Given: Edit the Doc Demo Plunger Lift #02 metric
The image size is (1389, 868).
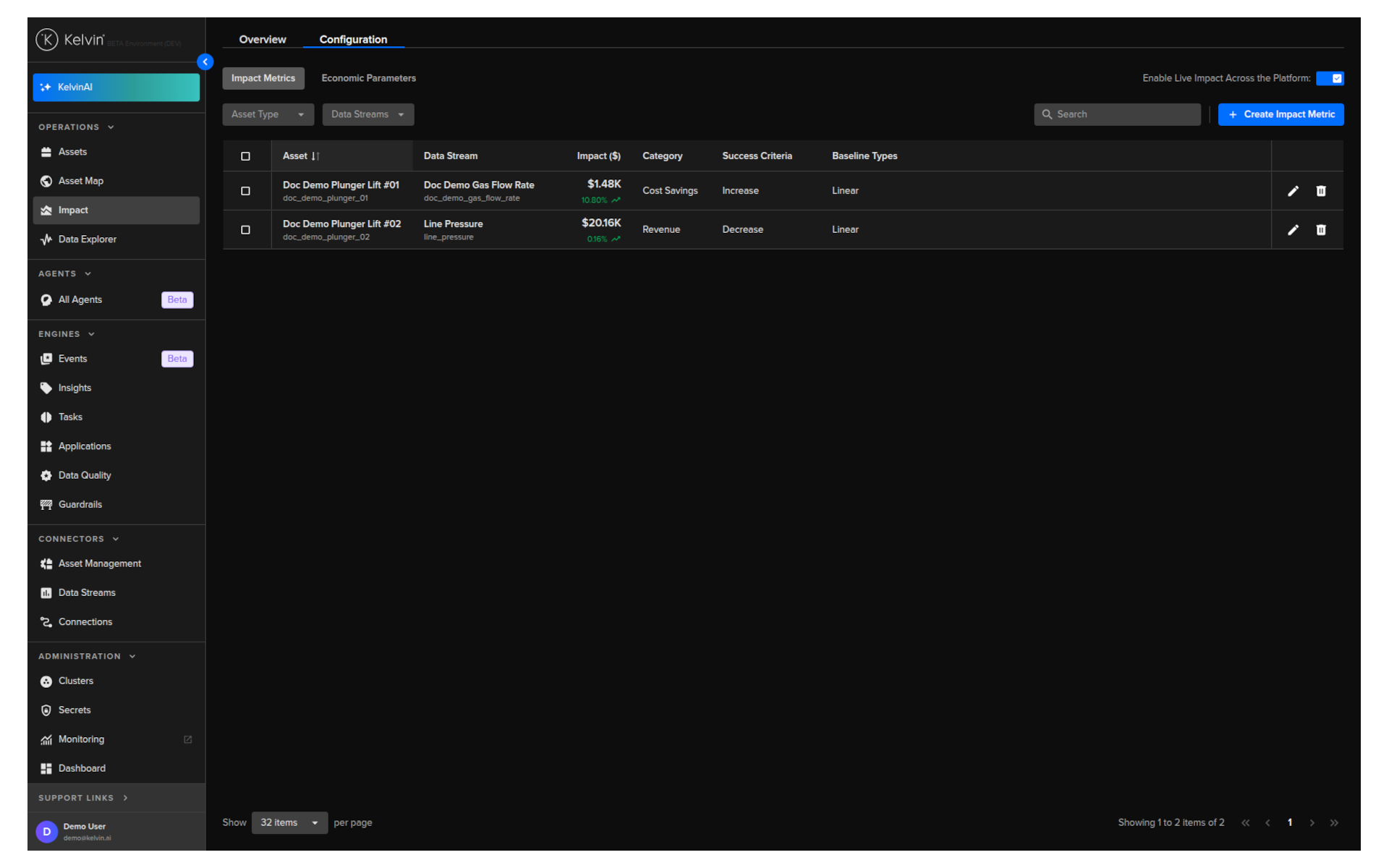Looking at the screenshot, I should tap(1293, 230).
